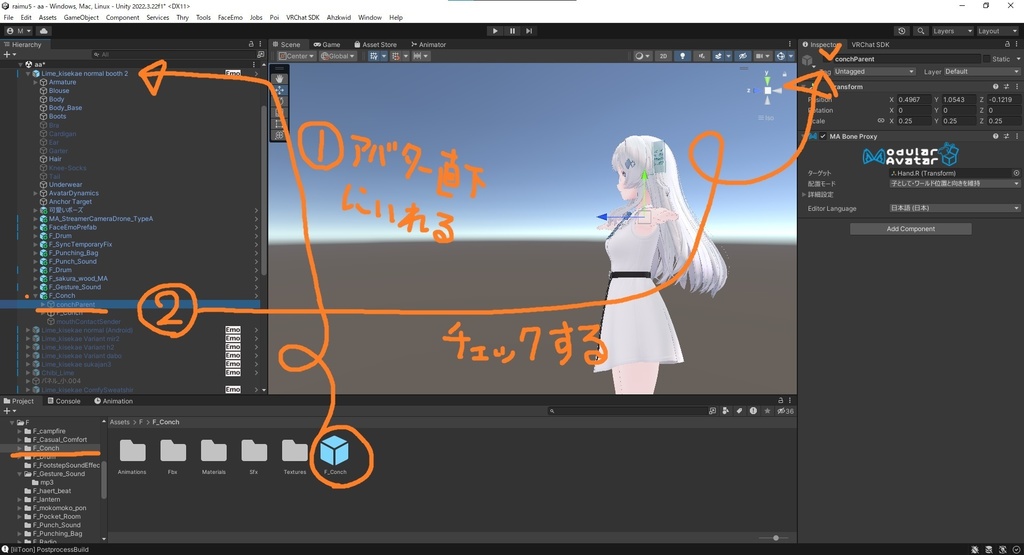
Task: Open snap increment settings icon
Action: click(420, 56)
